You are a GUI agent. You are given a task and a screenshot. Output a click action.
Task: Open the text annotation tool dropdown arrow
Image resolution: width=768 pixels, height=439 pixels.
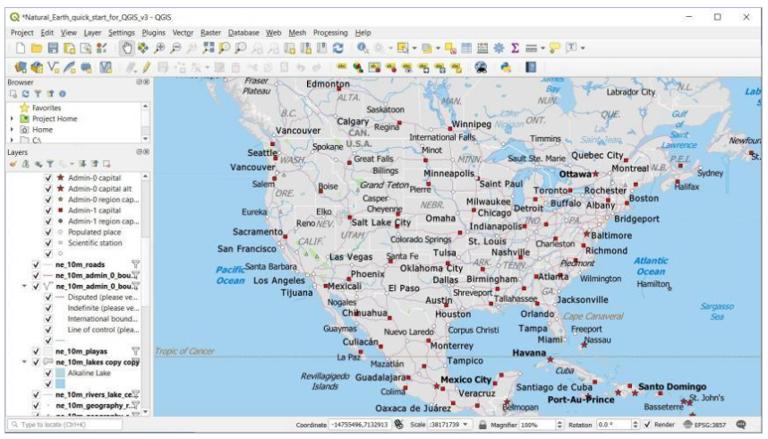pos(583,48)
